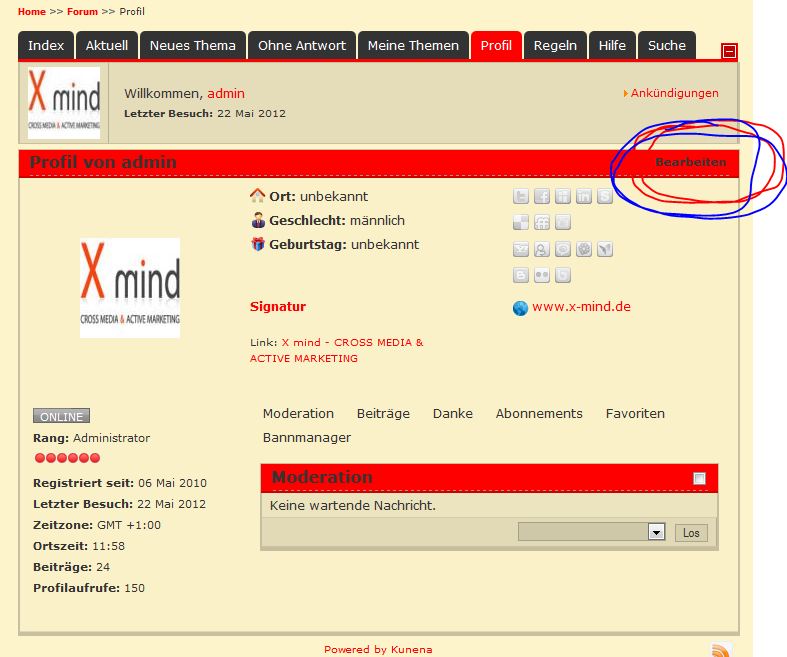Open the RSS feed icon
787x657 pixels.
pos(721,650)
